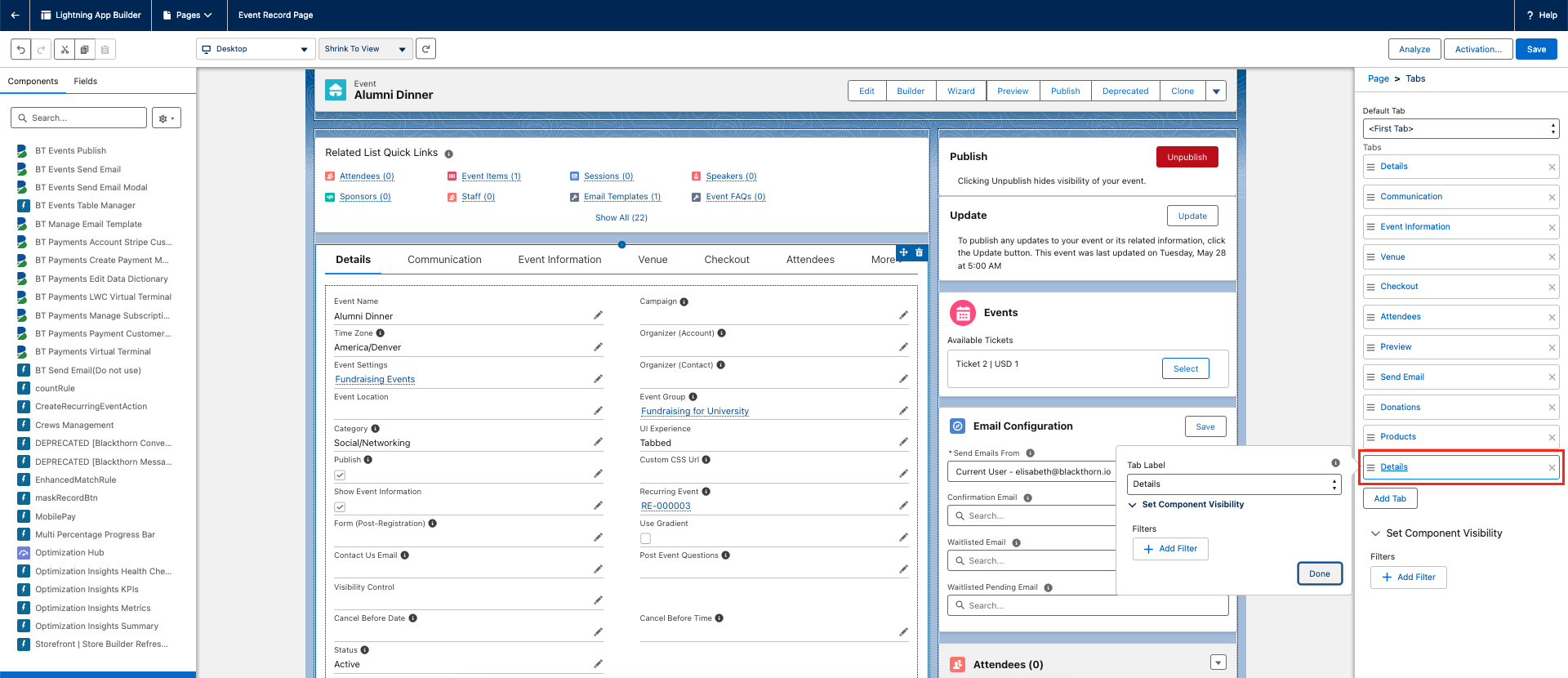Select the Communication tab on canvas
Image resolution: width=1568 pixels, height=678 pixels.
click(444, 260)
